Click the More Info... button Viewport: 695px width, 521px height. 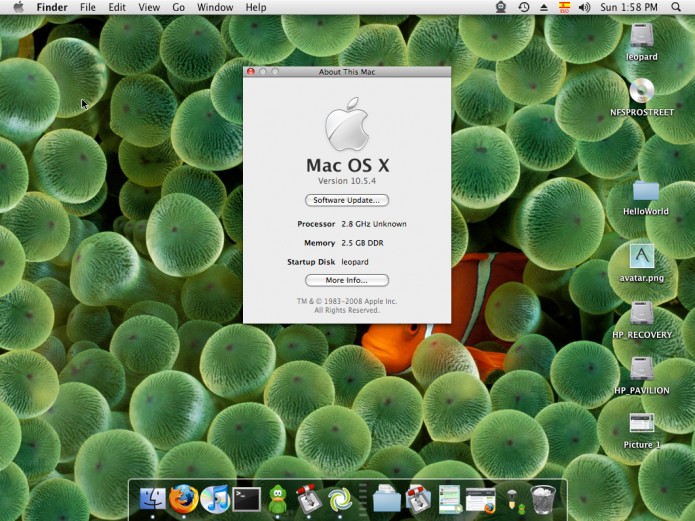click(347, 280)
